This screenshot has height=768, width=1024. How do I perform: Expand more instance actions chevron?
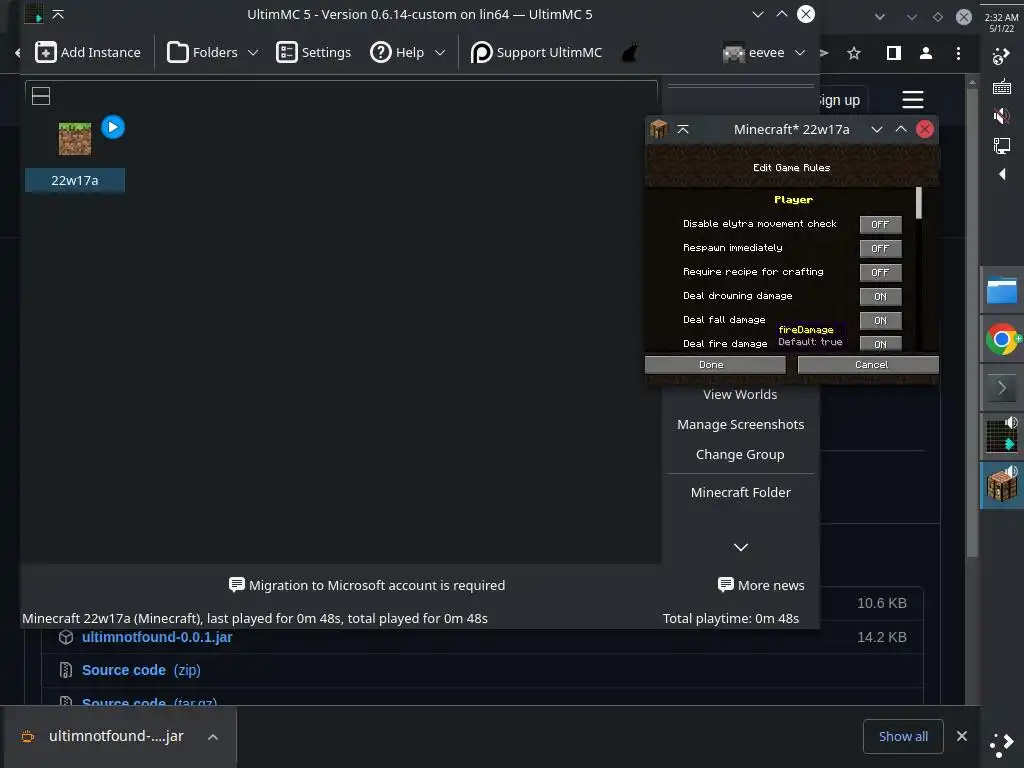(x=741, y=547)
